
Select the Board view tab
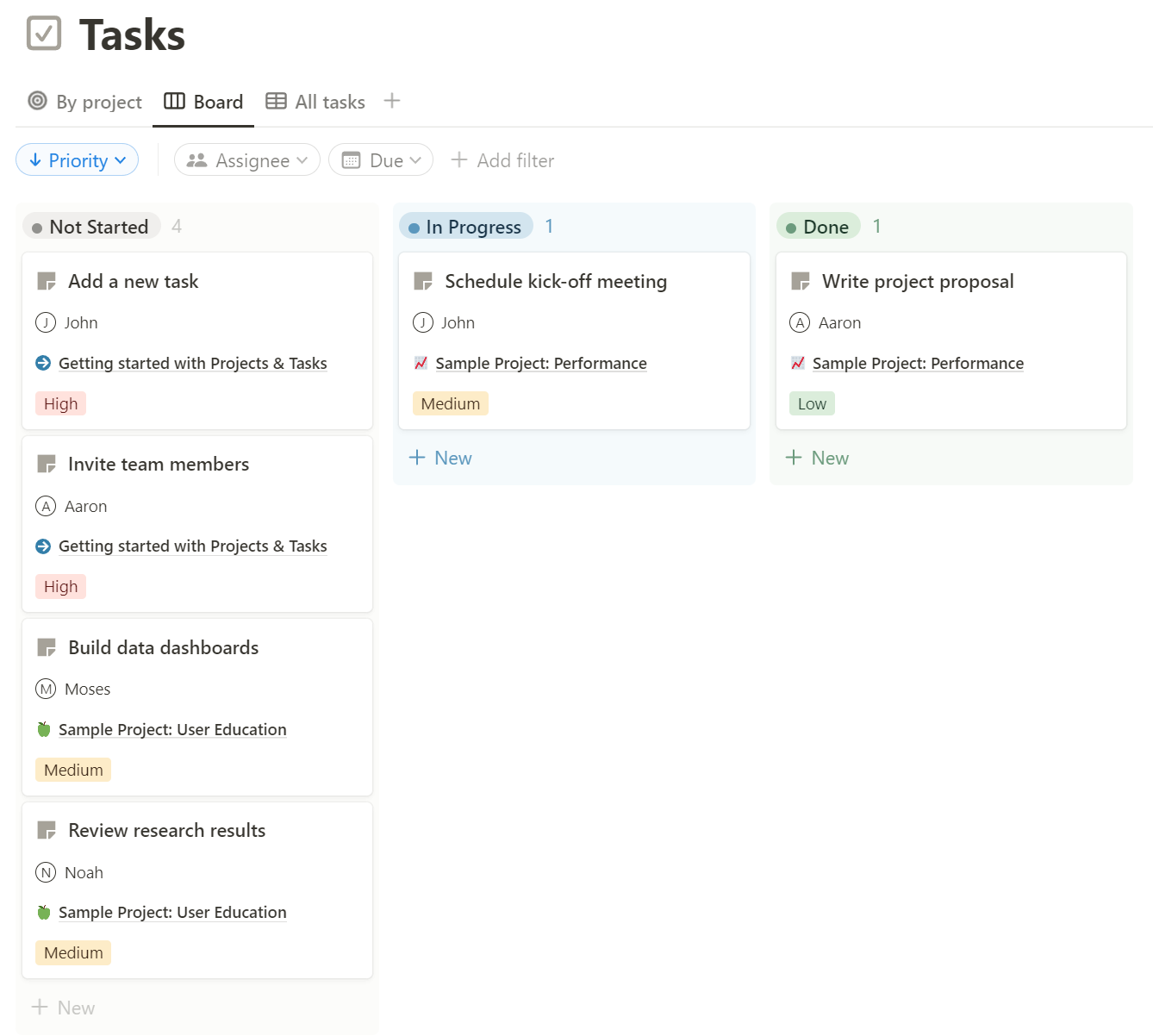(x=203, y=102)
